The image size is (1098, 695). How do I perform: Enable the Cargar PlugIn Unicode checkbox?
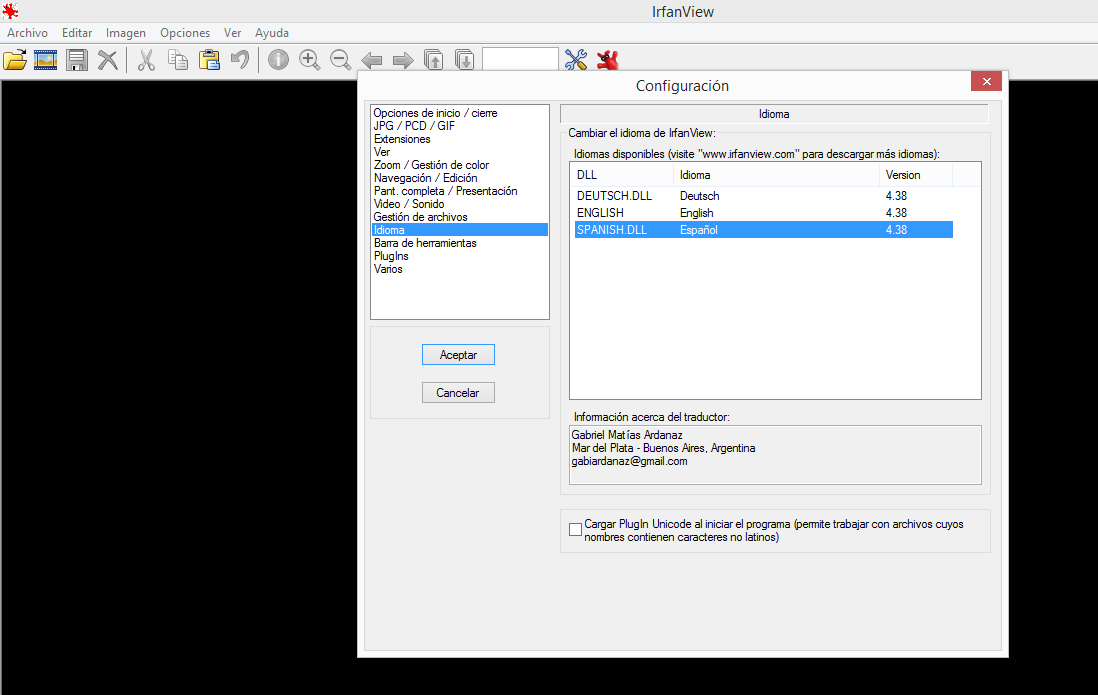point(576,530)
